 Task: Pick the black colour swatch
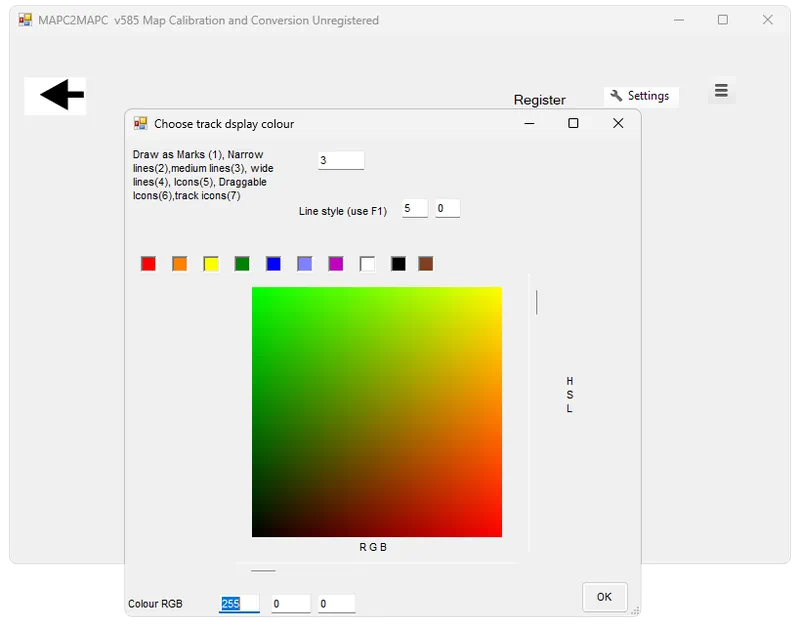click(398, 264)
